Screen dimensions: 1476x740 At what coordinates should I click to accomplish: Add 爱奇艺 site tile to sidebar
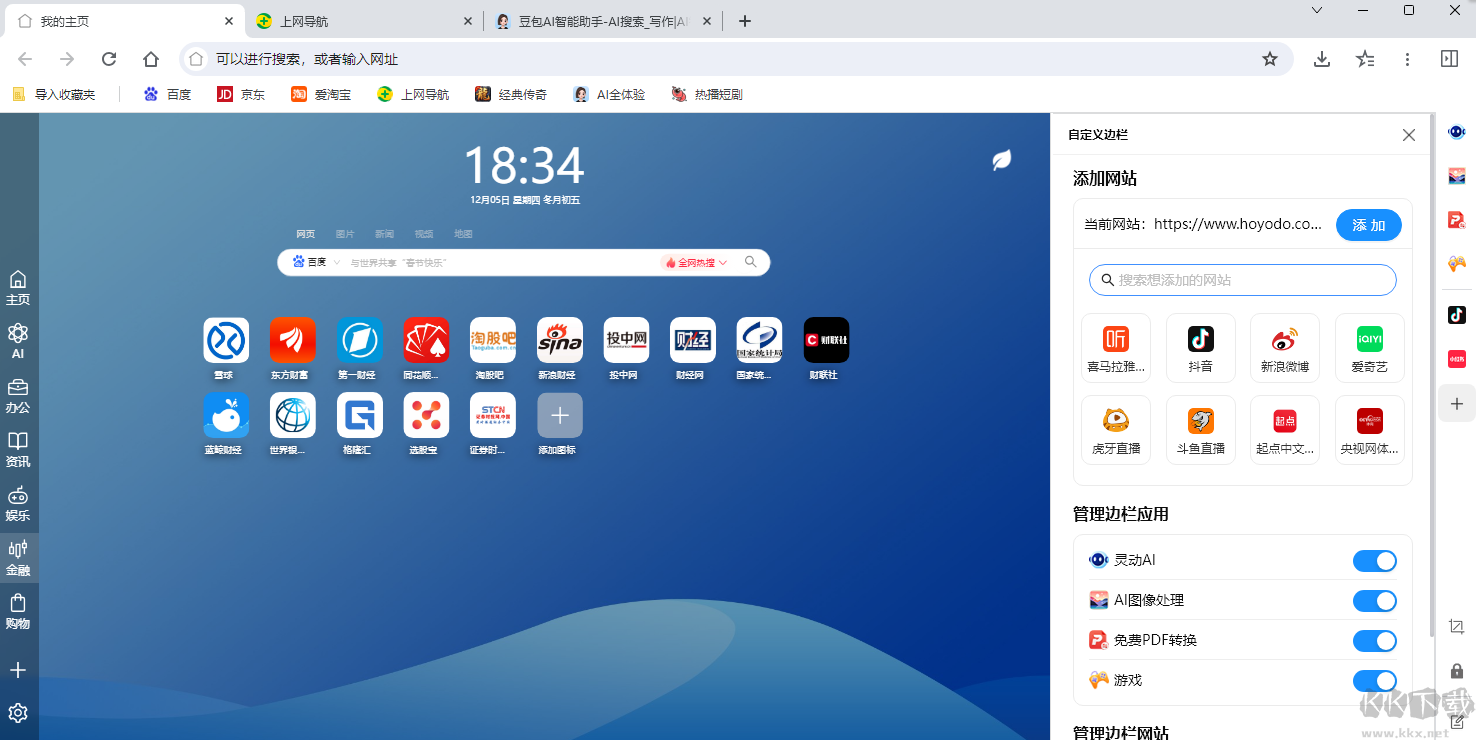[1370, 348]
